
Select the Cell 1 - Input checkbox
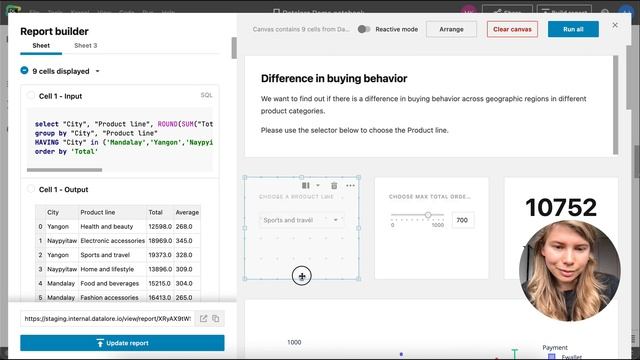click(31, 96)
